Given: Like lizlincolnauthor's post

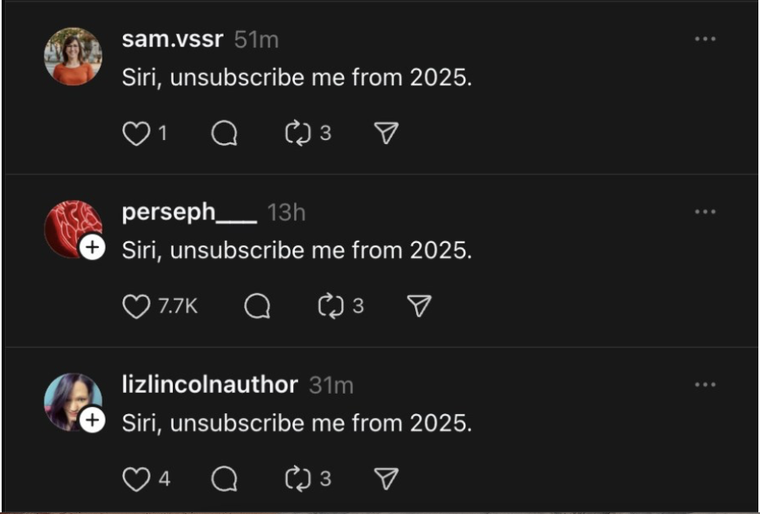Looking at the screenshot, I should click(x=136, y=479).
